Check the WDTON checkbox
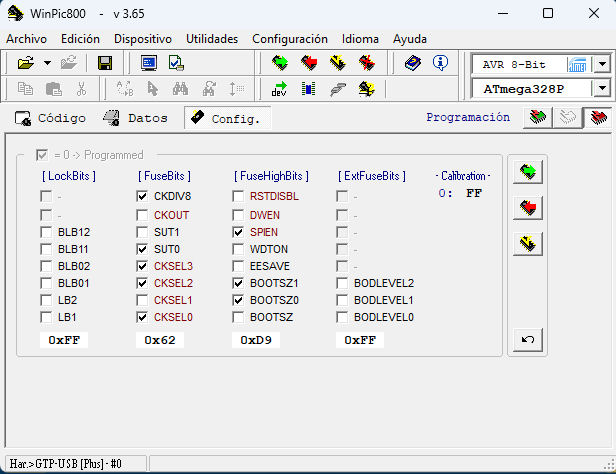616x474 pixels. pyautogui.click(x=238, y=249)
